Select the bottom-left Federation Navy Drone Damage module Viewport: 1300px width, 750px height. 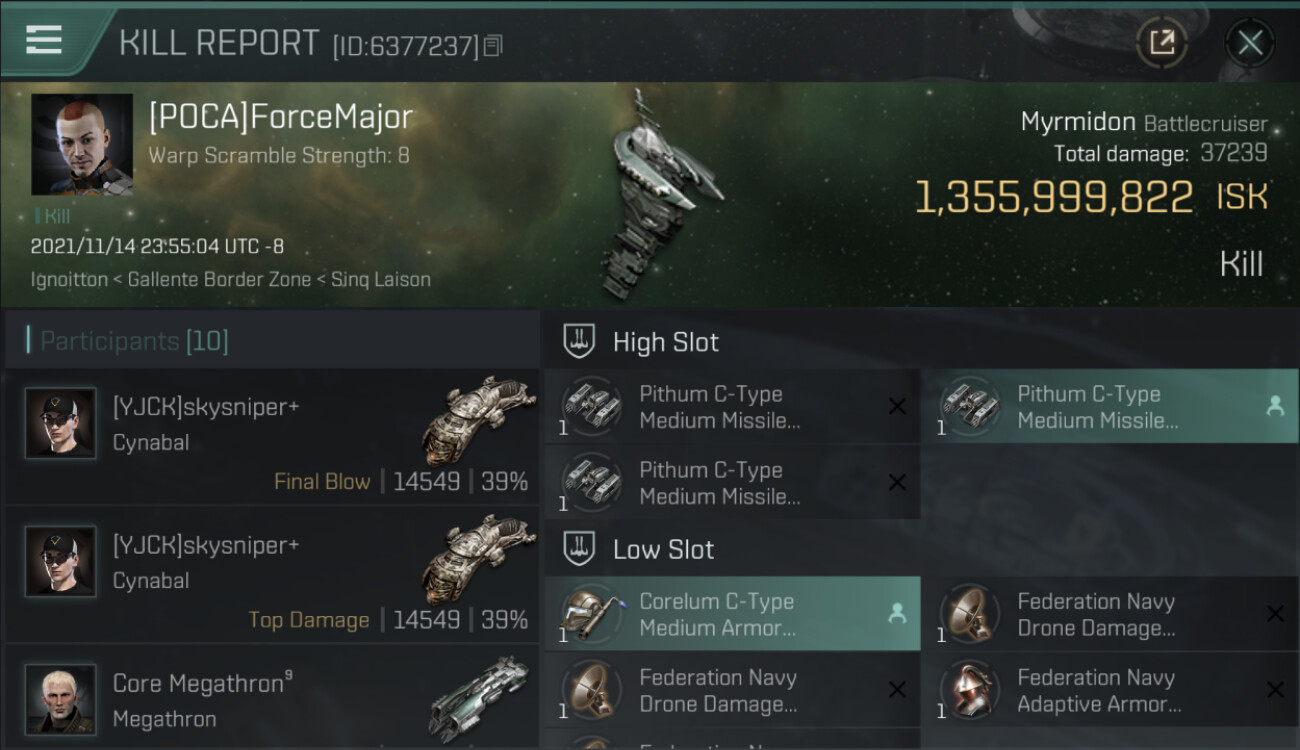pos(732,690)
